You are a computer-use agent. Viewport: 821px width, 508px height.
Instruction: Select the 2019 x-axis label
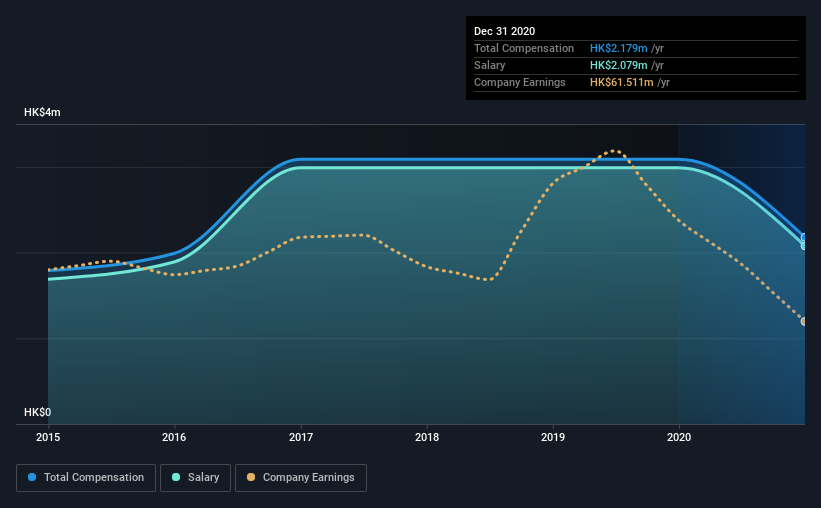553,437
